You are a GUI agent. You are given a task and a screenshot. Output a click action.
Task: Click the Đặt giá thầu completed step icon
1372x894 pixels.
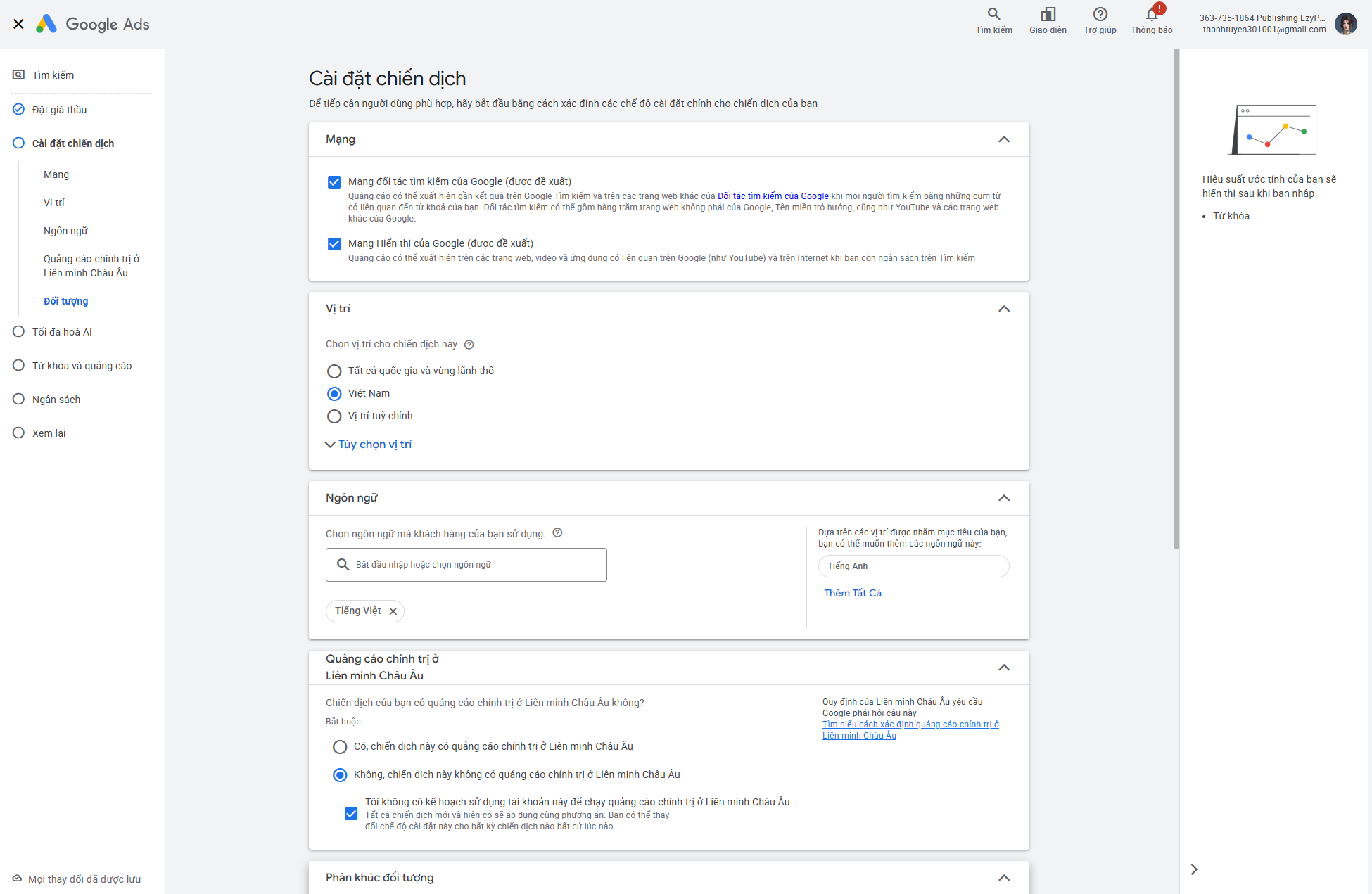tap(18, 109)
